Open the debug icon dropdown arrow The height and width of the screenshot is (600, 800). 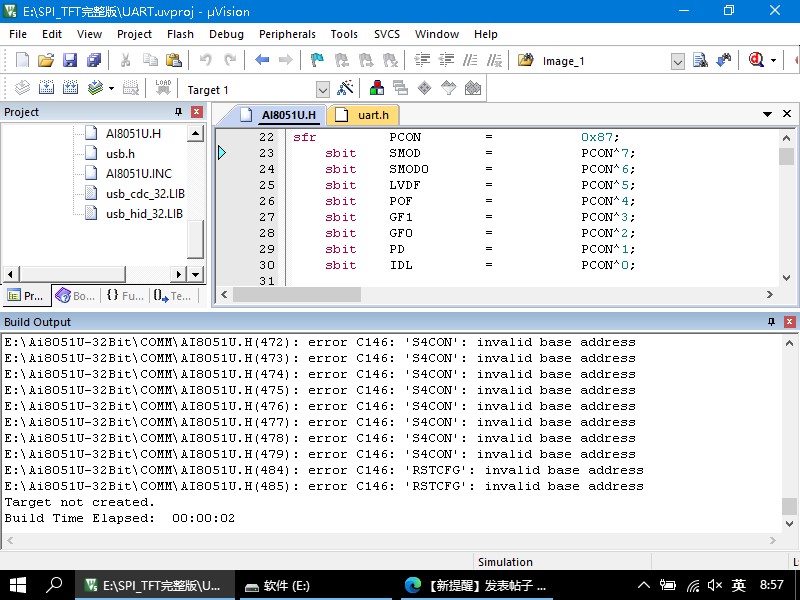pos(773,60)
